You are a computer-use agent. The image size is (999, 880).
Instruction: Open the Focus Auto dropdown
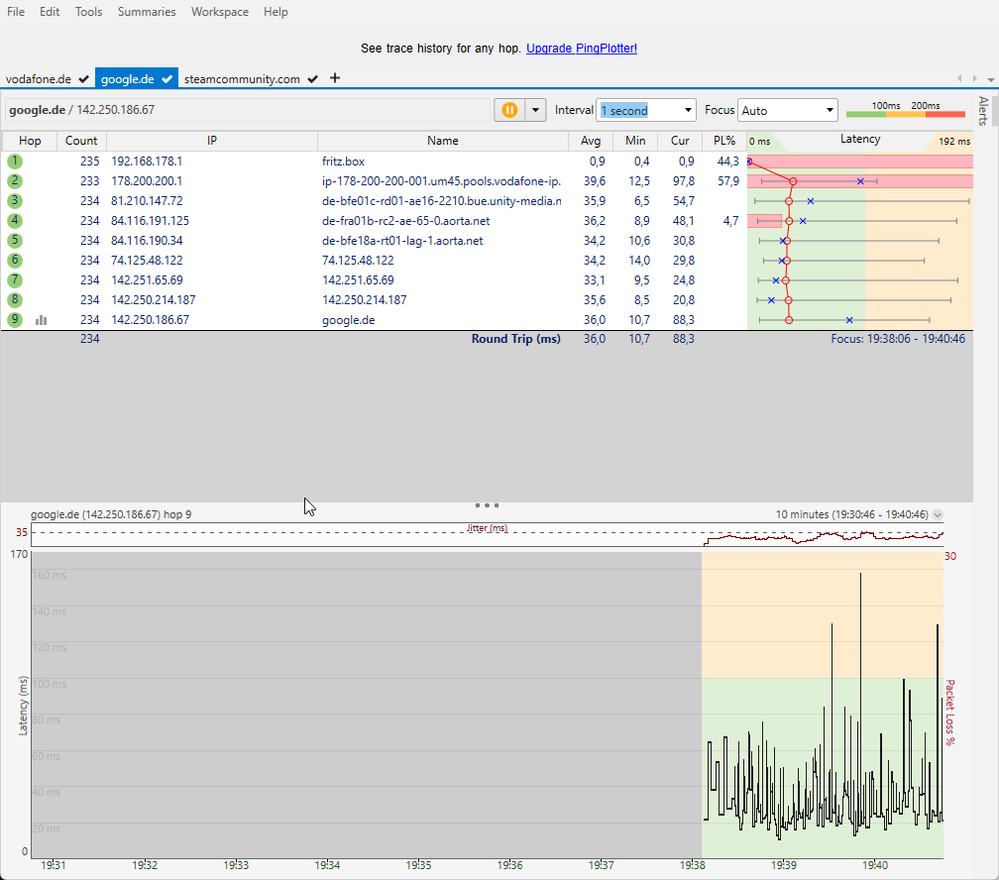[x=787, y=110]
